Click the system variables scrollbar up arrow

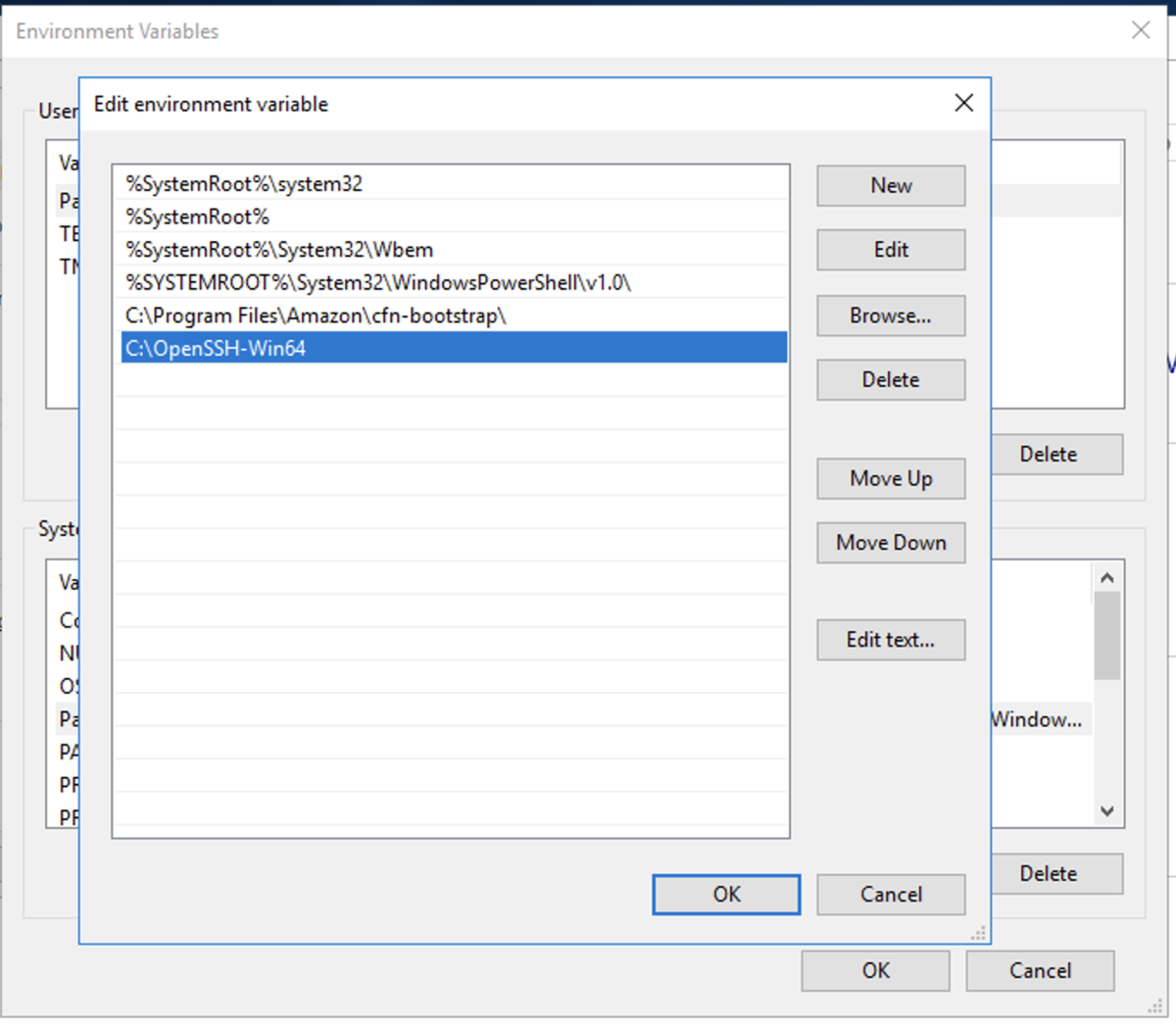pyautogui.click(x=1107, y=577)
